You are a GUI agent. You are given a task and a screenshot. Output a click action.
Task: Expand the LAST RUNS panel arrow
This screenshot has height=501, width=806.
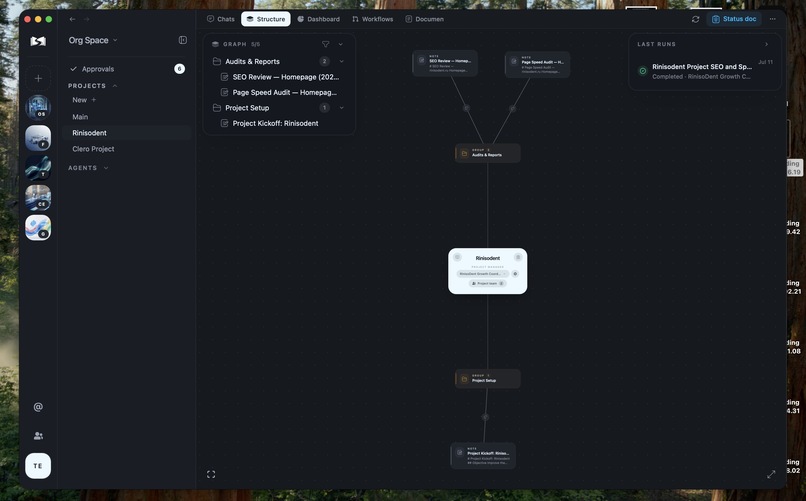pos(766,44)
